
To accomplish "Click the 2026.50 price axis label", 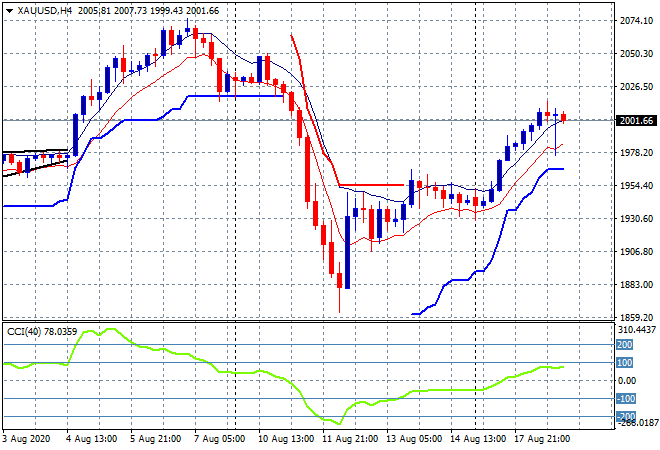I will (636, 87).
